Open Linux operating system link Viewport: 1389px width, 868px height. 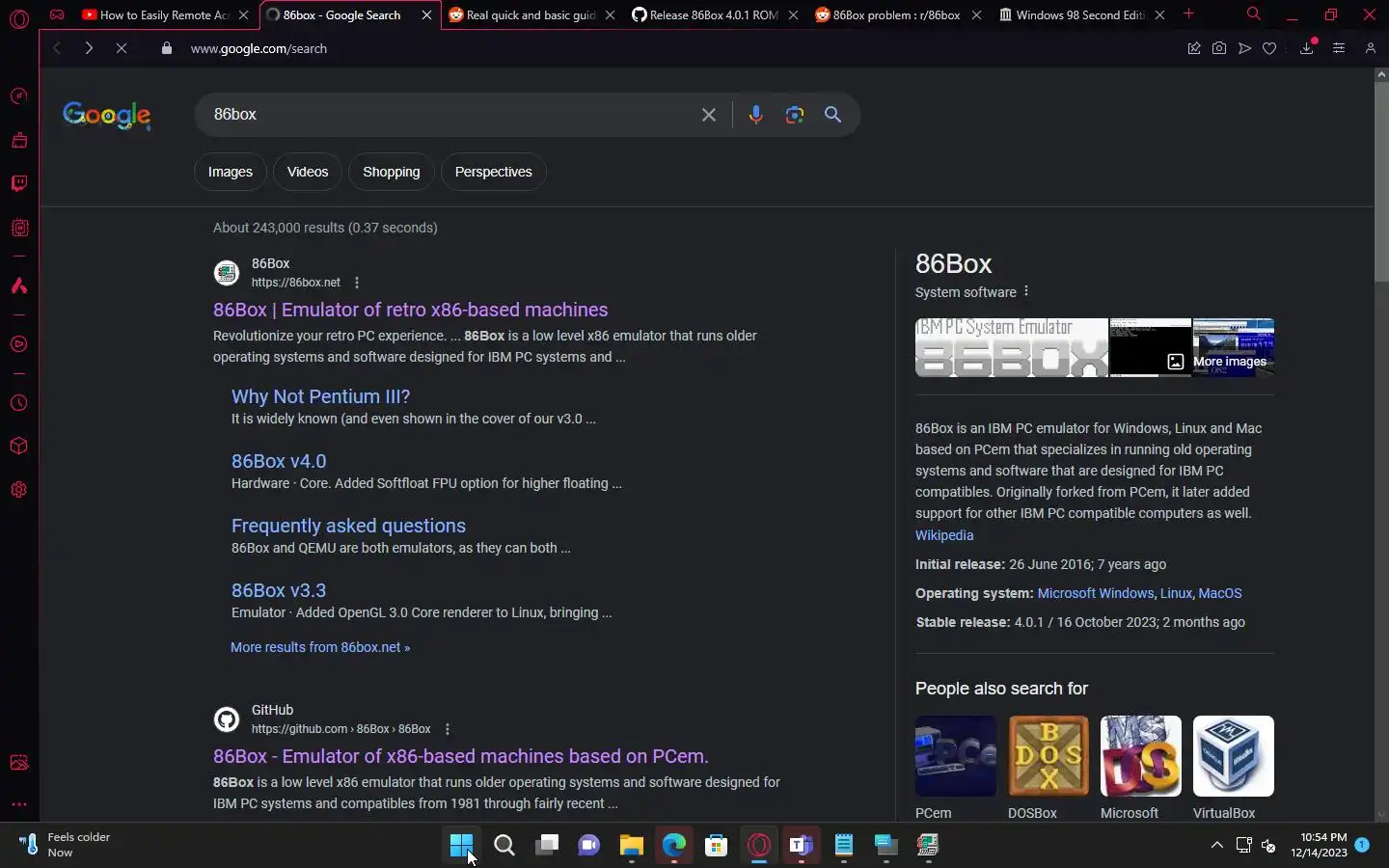(1176, 593)
